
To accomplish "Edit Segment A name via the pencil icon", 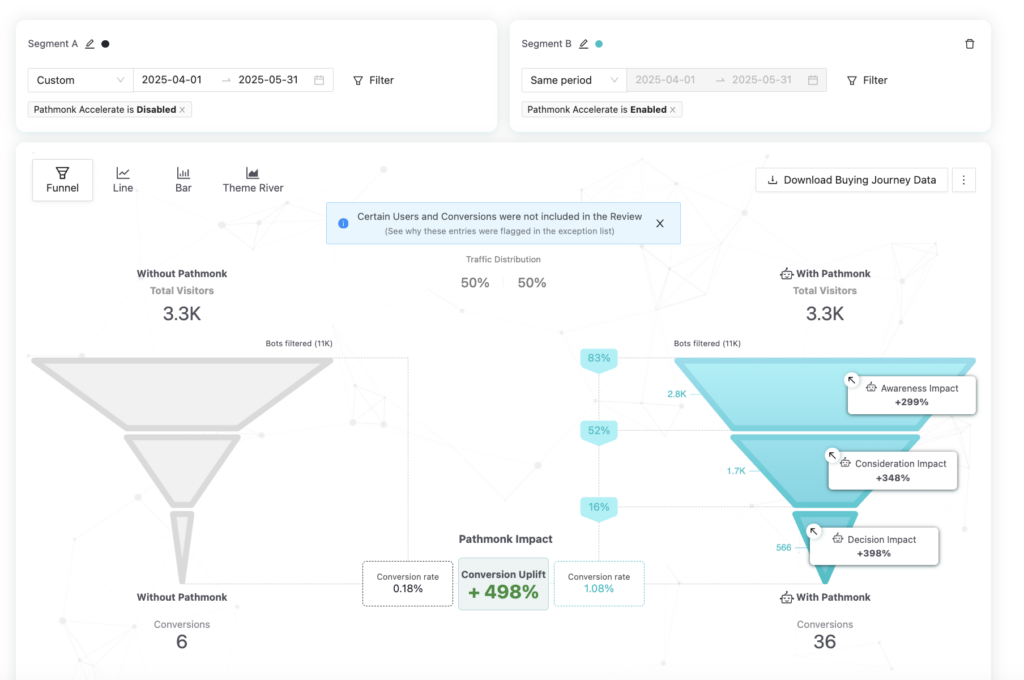I will coord(89,44).
